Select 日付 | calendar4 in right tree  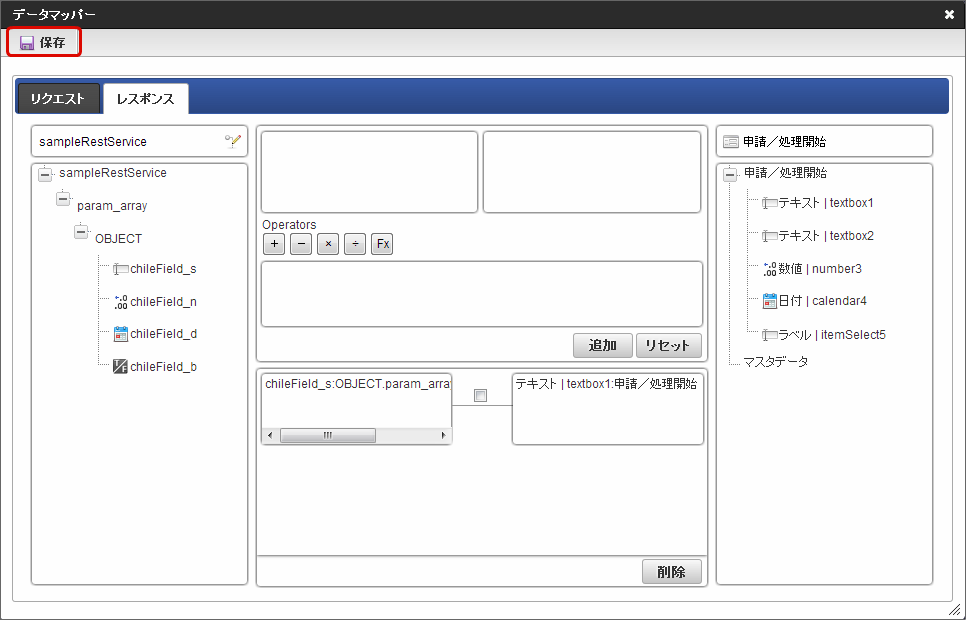(822, 301)
